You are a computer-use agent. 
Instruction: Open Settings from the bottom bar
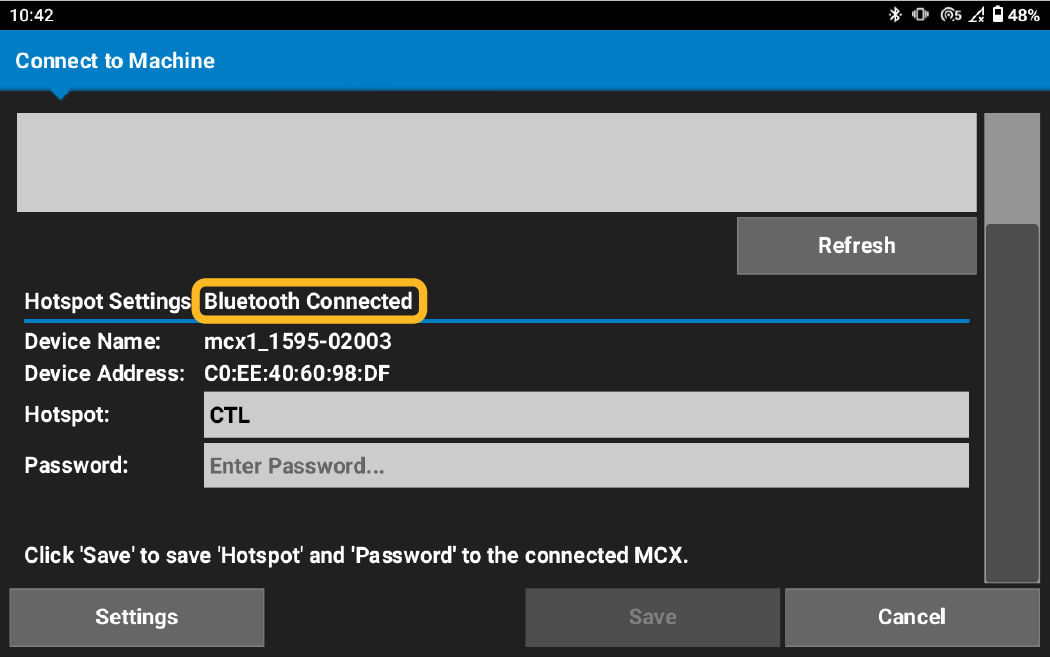click(x=137, y=617)
